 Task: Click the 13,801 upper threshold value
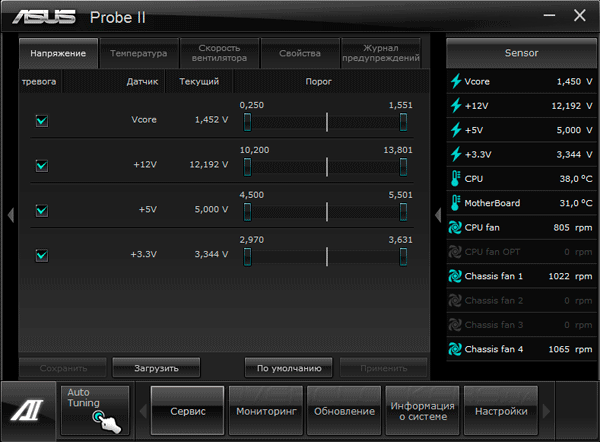pyautogui.click(x=398, y=150)
